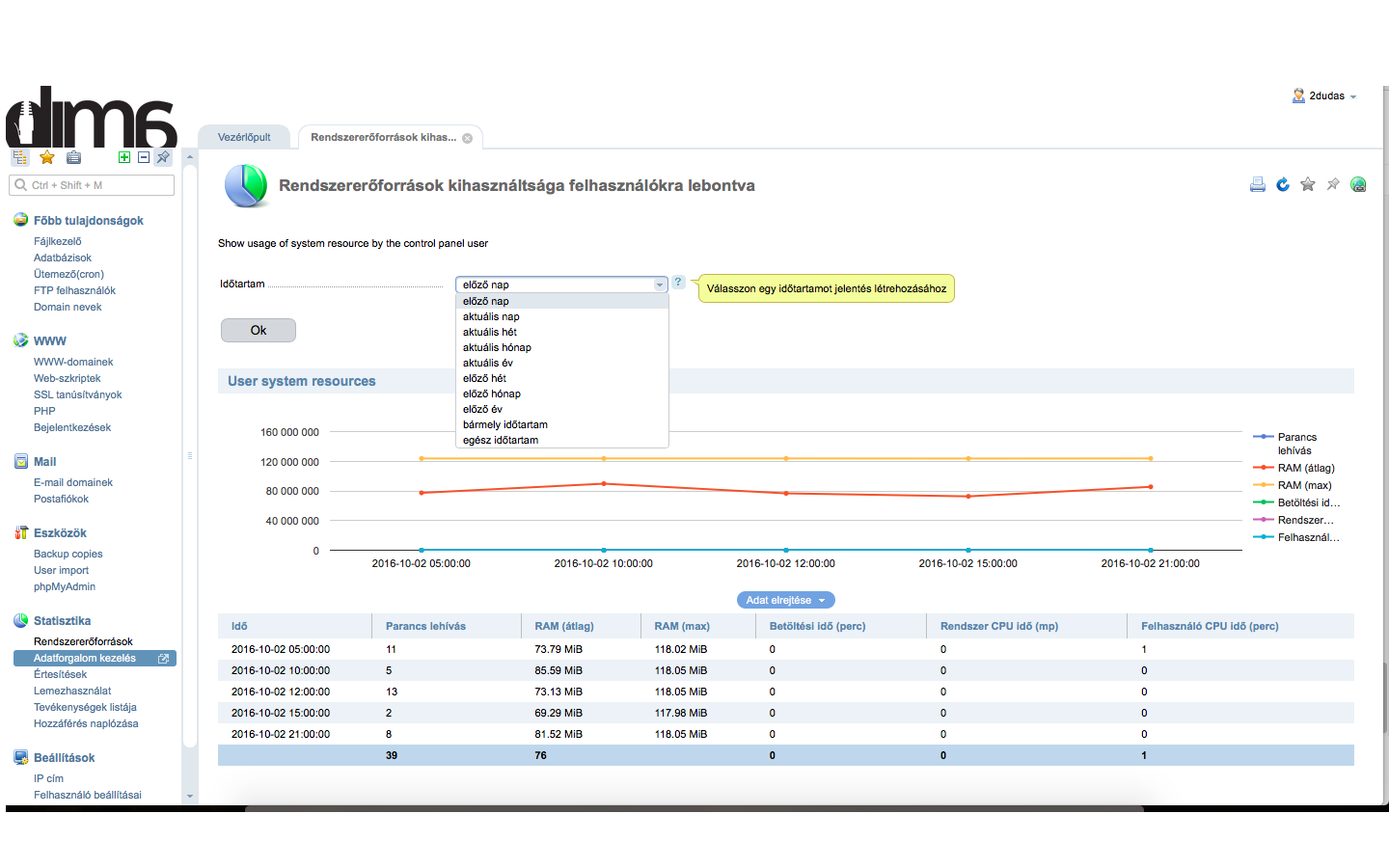This screenshot has height=868, width=1389.
Task: Open Adatbázisok from the sidebar
Action: pos(63,258)
